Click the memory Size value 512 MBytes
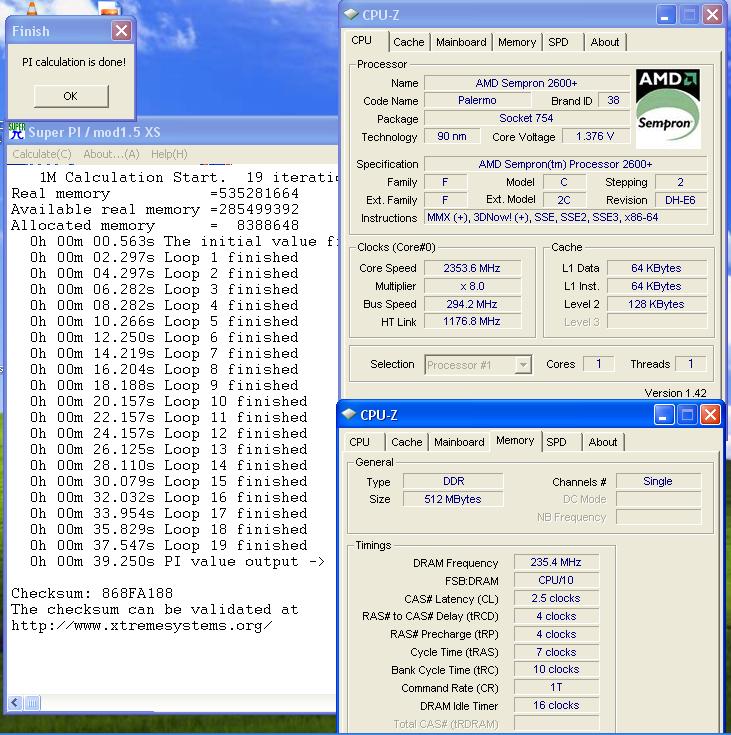The height and width of the screenshot is (735, 731). click(453, 499)
